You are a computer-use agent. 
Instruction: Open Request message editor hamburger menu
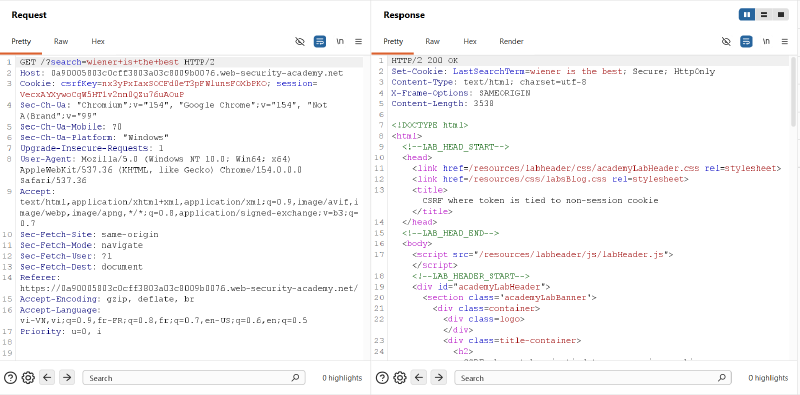pyautogui.click(x=358, y=41)
